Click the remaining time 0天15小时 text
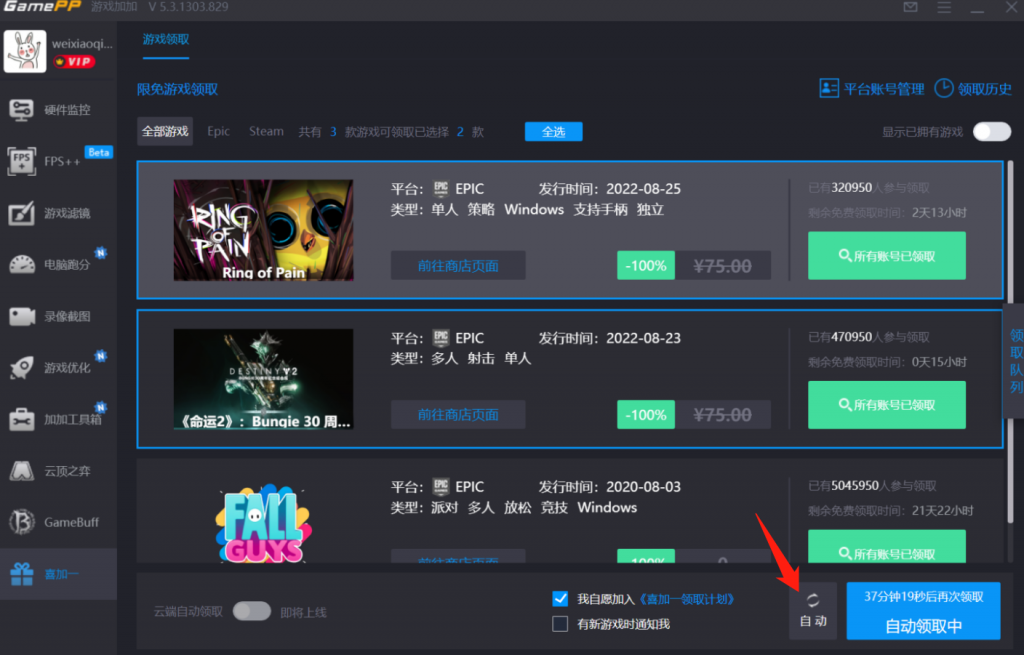The image size is (1024, 655). click(939, 362)
